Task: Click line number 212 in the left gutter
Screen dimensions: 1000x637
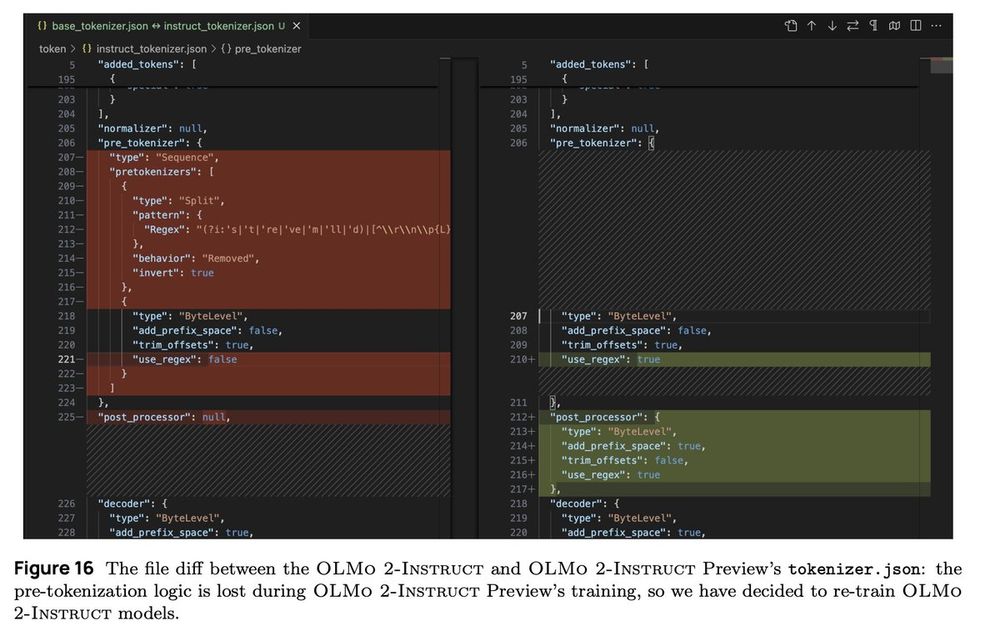Action: (66, 230)
